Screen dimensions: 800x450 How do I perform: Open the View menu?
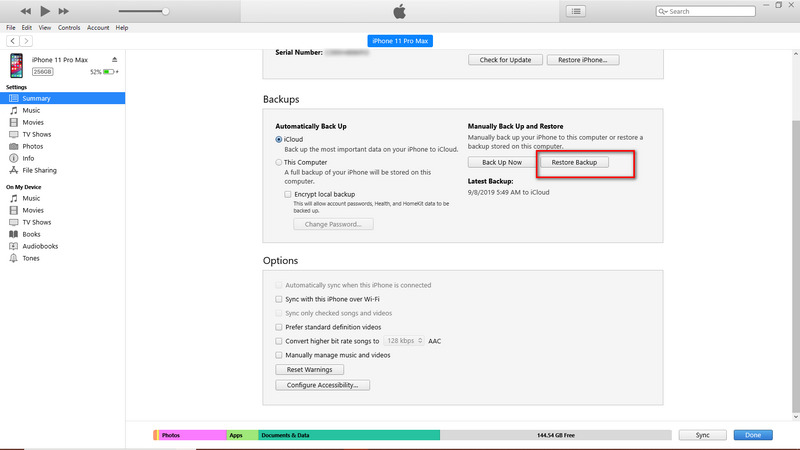[45, 28]
